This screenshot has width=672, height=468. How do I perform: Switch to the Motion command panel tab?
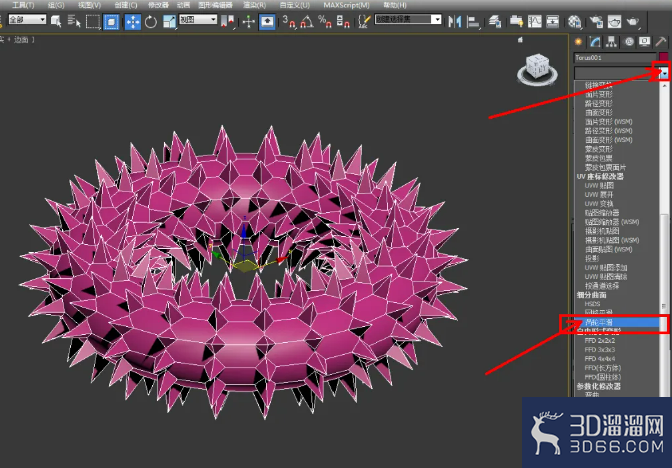click(628, 42)
